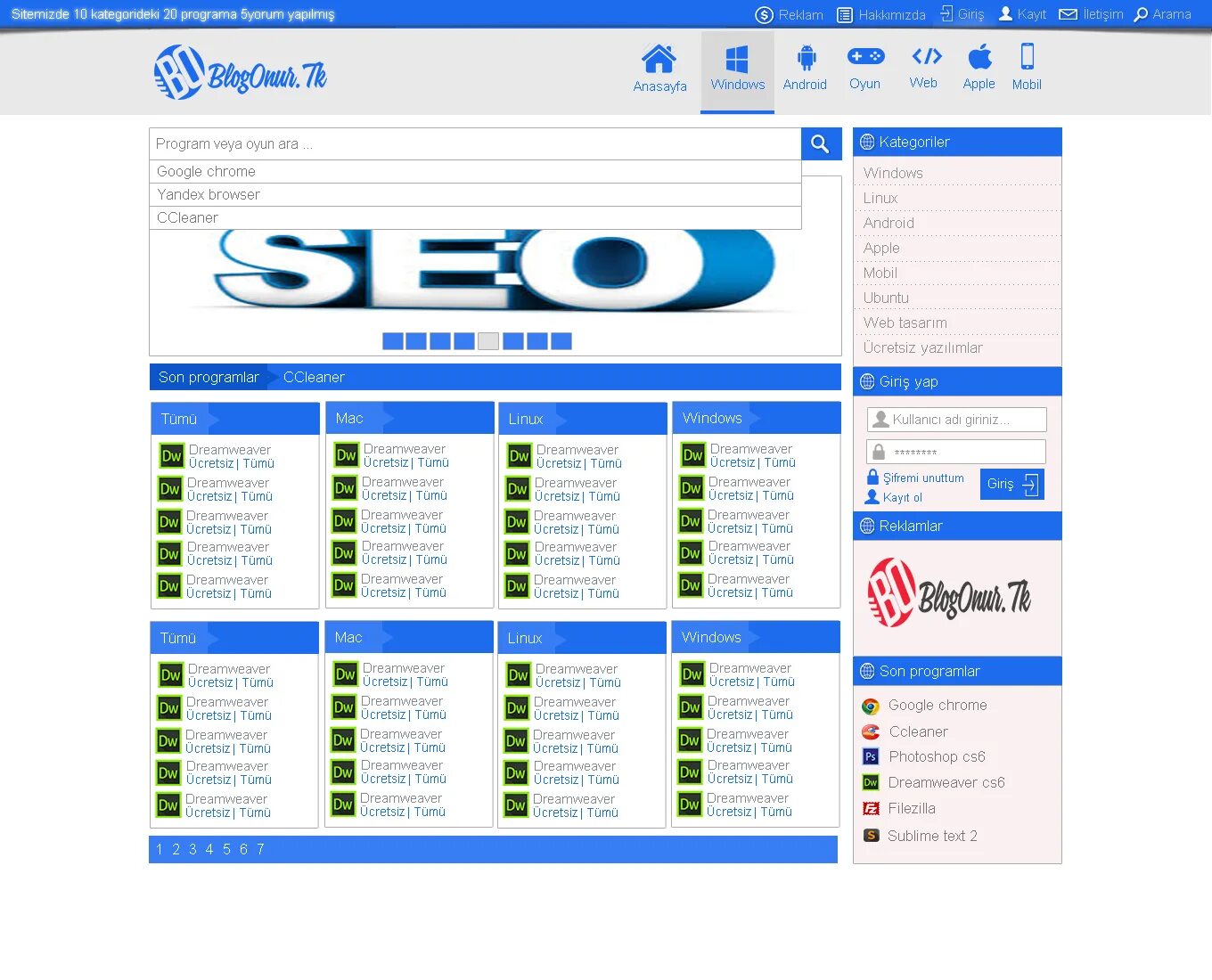The width and height of the screenshot is (1212, 980).
Task: Click the Sublime text 2 icon
Action: click(872, 836)
